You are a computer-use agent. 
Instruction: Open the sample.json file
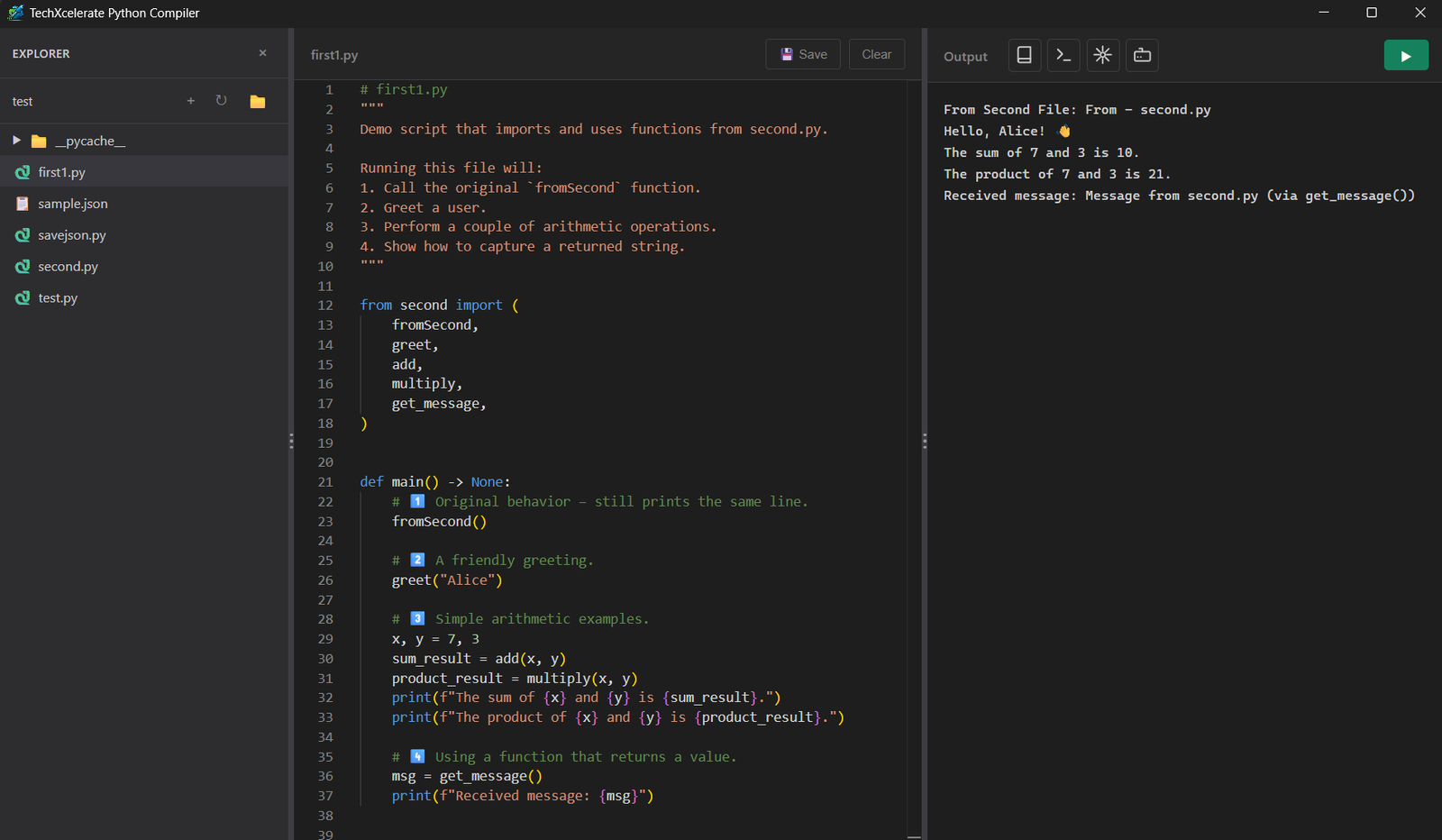pyautogui.click(x=72, y=204)
